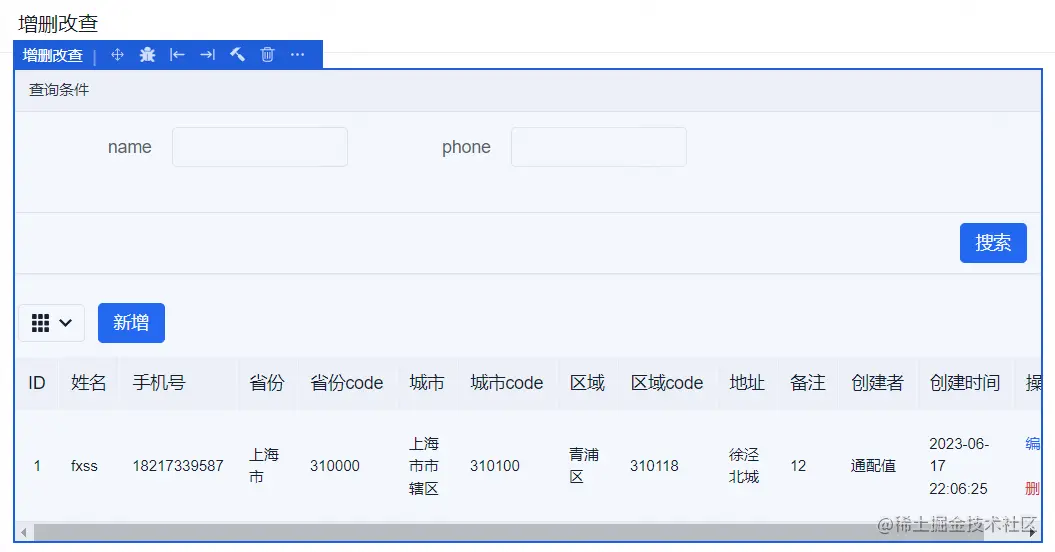Click the 上海市市辖区 city cell
This screenshot has width=1055, height=552.
(424, 466)
